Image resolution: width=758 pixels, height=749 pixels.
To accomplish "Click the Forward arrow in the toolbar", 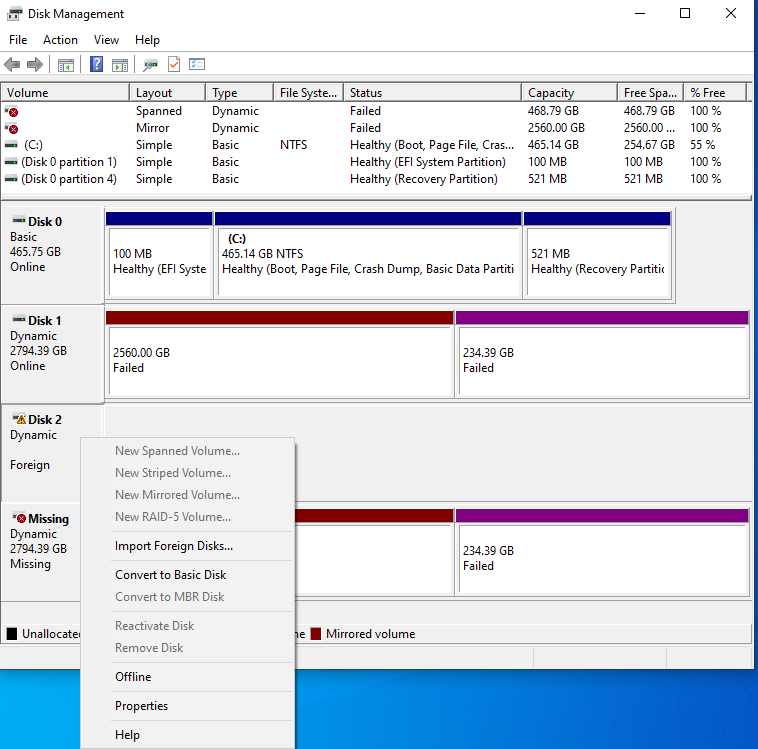I will pos(35,64).
